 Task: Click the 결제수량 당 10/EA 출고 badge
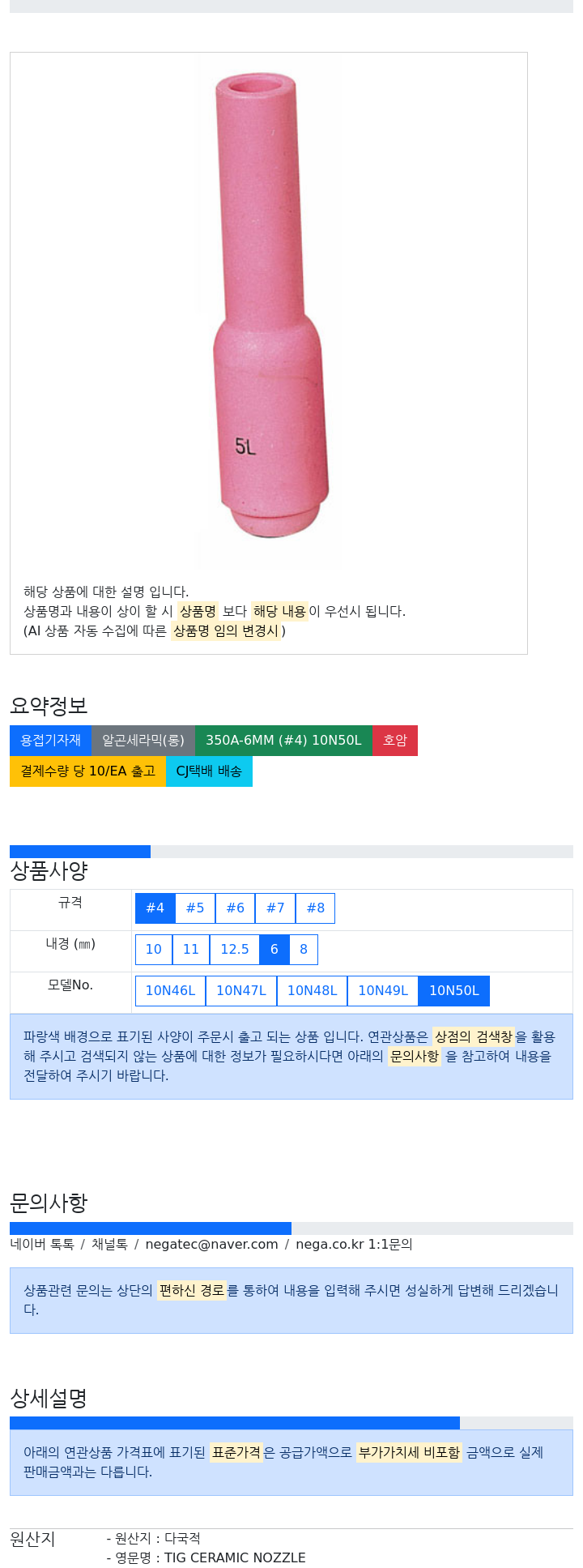tap(87, 771)
